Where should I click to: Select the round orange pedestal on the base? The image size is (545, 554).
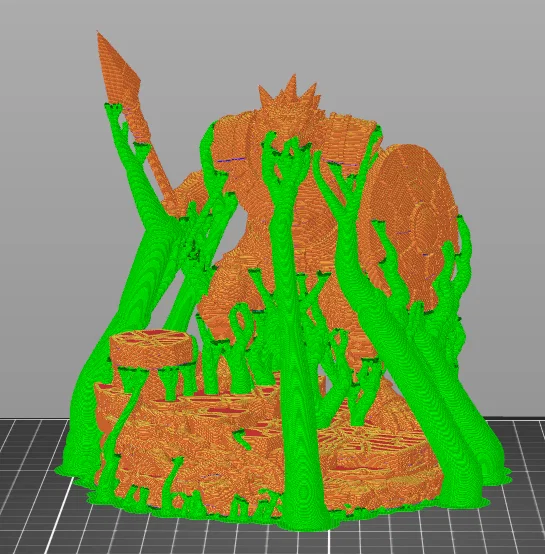152,349
